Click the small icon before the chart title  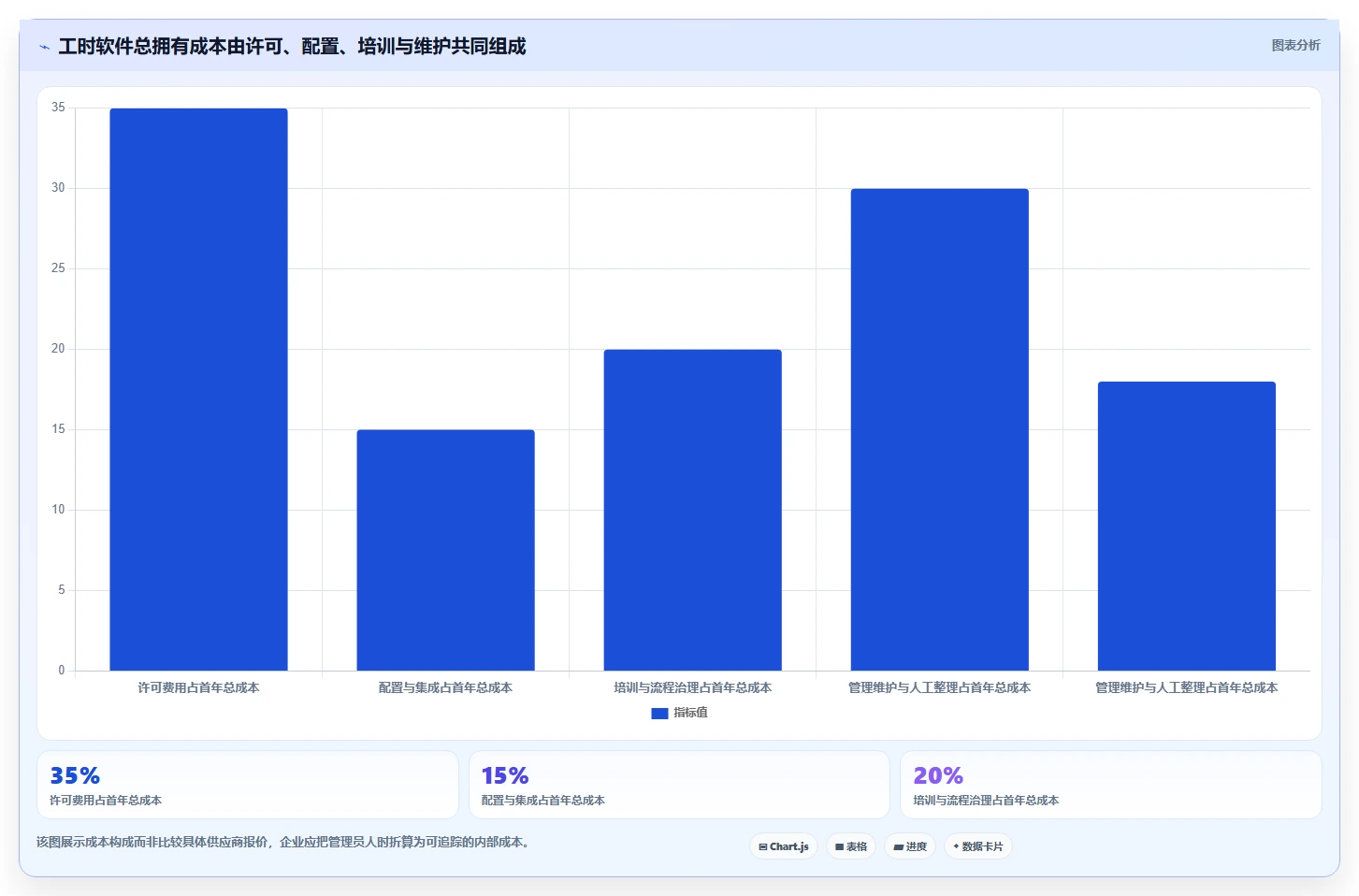(x=44, y=47)
